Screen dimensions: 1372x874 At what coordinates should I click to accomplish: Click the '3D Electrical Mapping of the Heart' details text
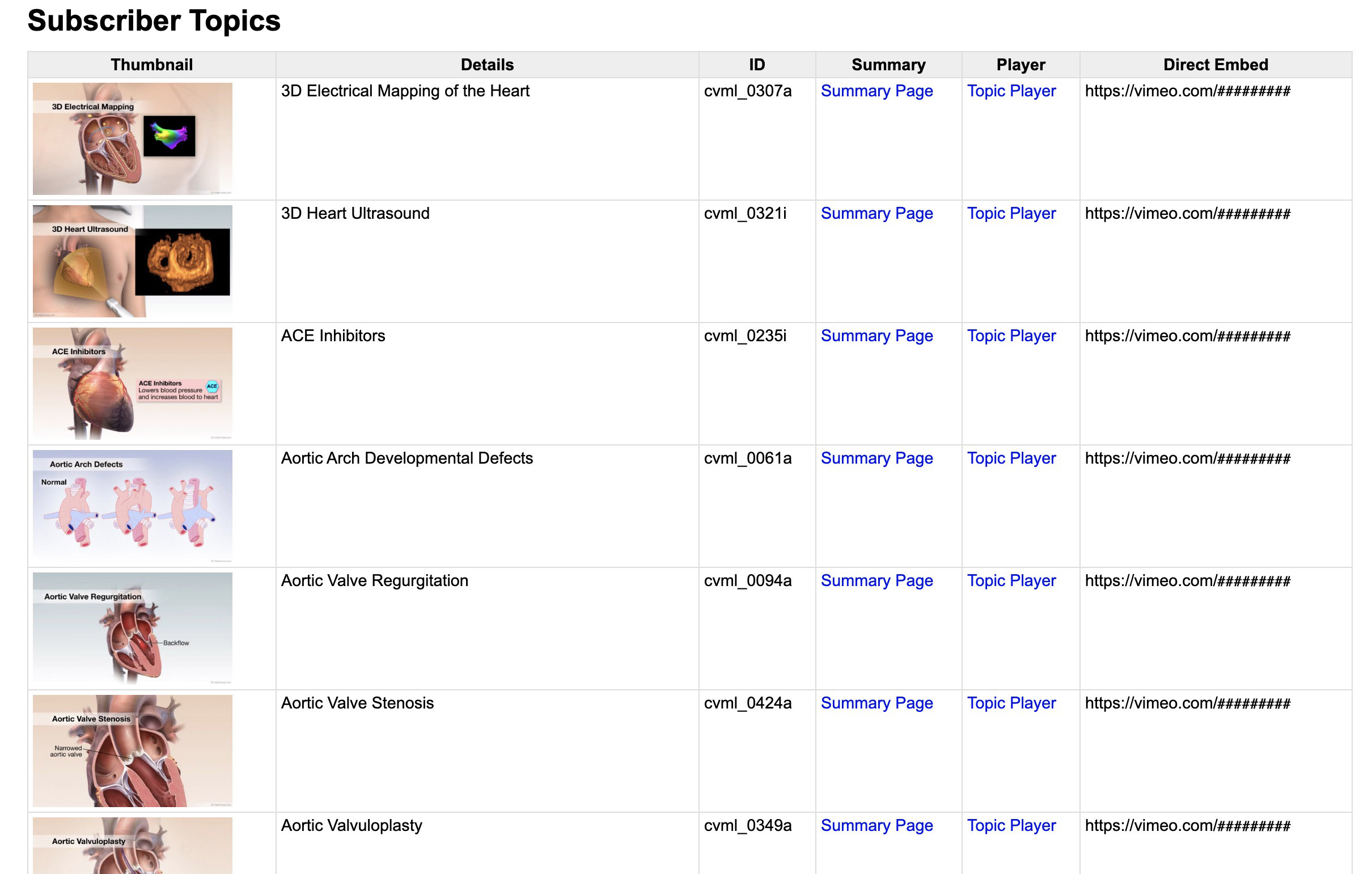[405, 91]
